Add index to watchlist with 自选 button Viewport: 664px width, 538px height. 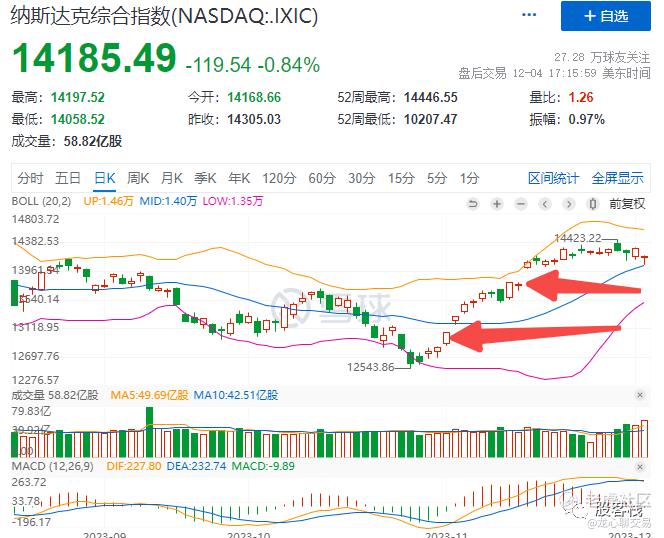pyautogui.click(x=606, y=16)
